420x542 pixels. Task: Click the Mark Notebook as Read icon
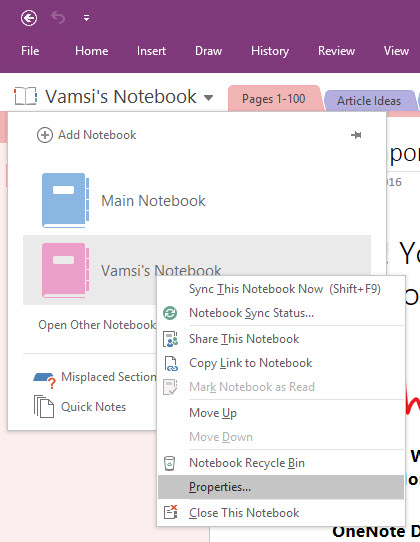170,387
